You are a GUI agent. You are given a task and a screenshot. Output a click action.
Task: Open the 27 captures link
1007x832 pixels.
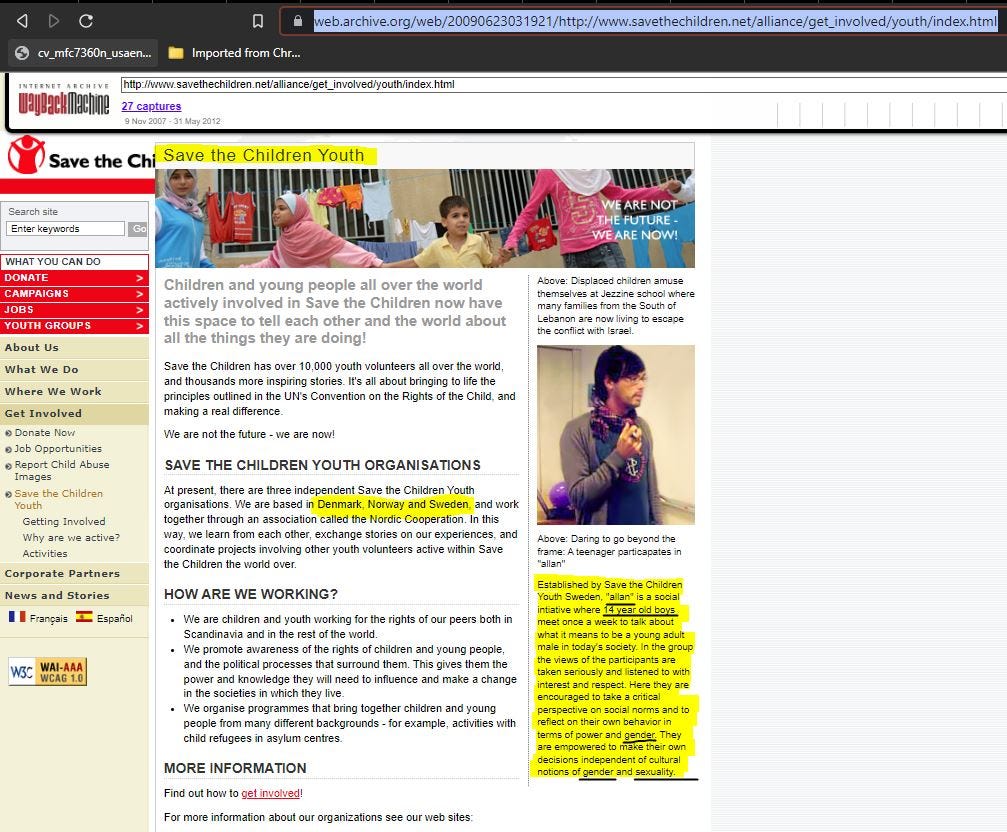click(152, 107)
